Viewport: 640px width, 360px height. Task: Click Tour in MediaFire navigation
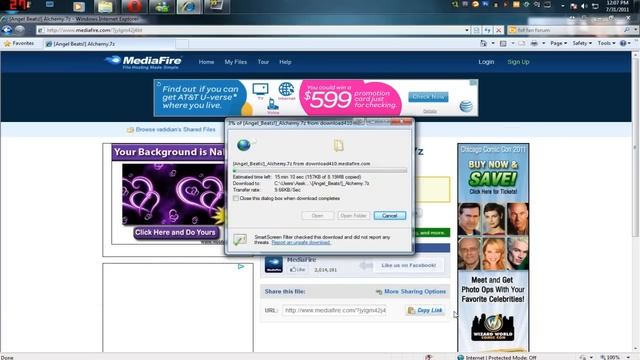(263, 62)
